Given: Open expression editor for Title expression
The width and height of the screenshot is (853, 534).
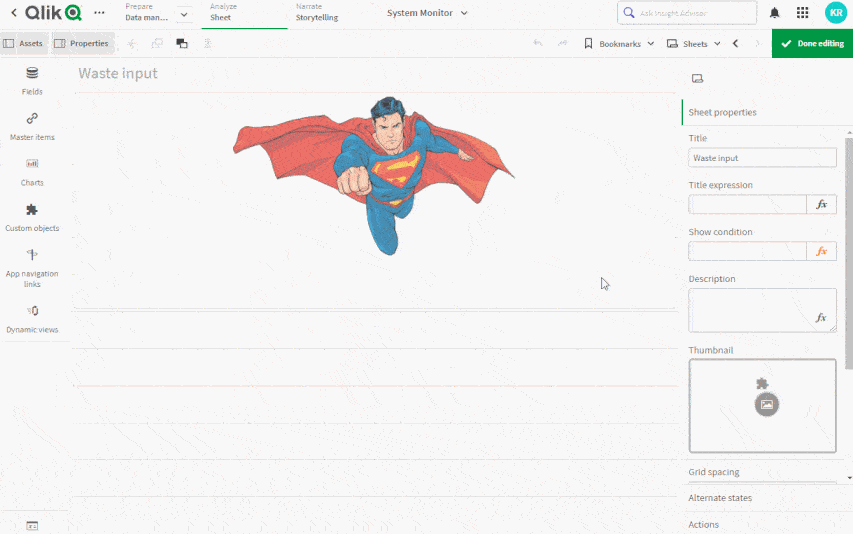Looking at the screenshot, I should (821, 204).
